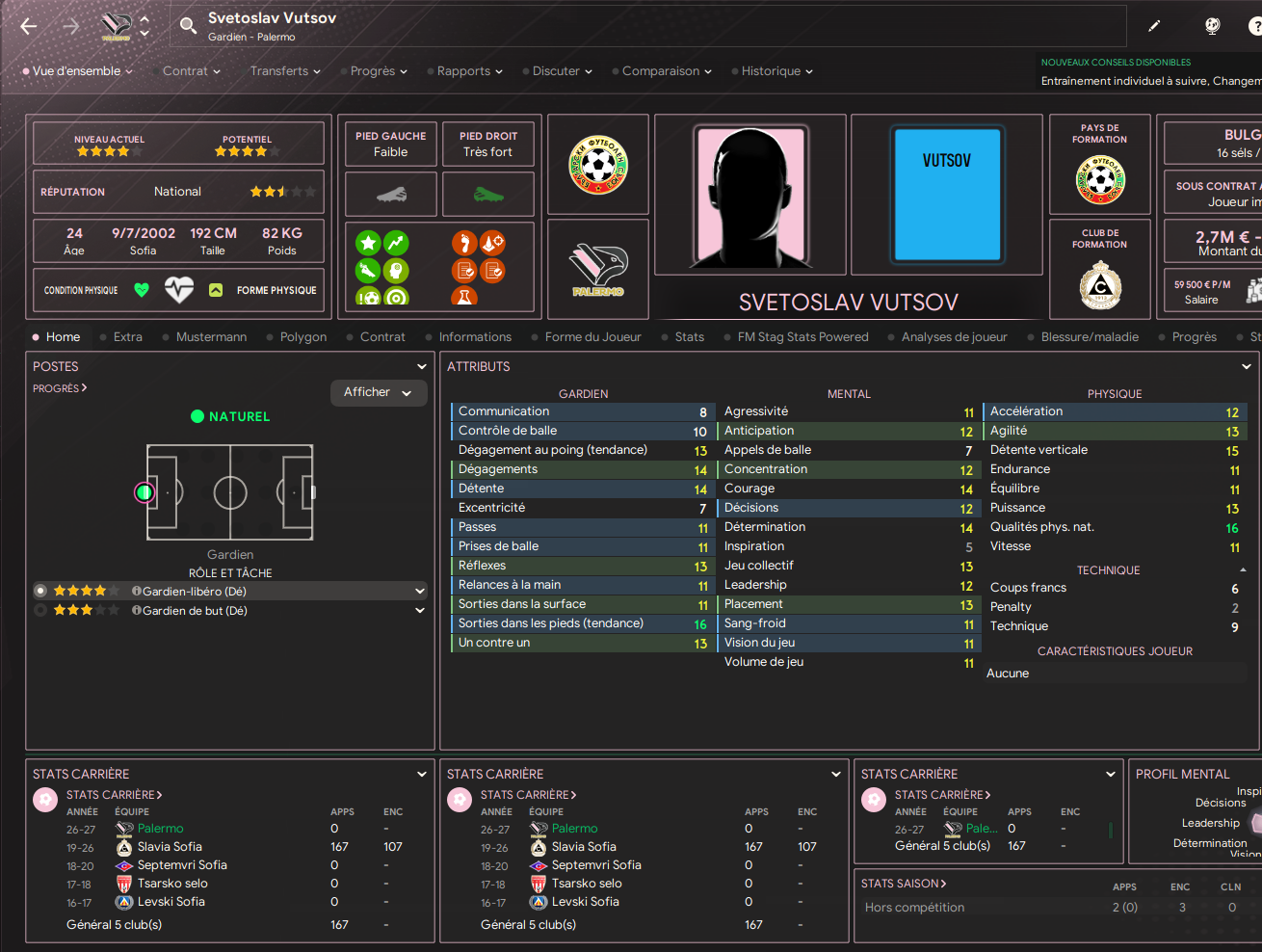The image size is (1262, 952).
Task: Open the Afficher dropdown
Action: pyautogui.click(x=379, y=392)
